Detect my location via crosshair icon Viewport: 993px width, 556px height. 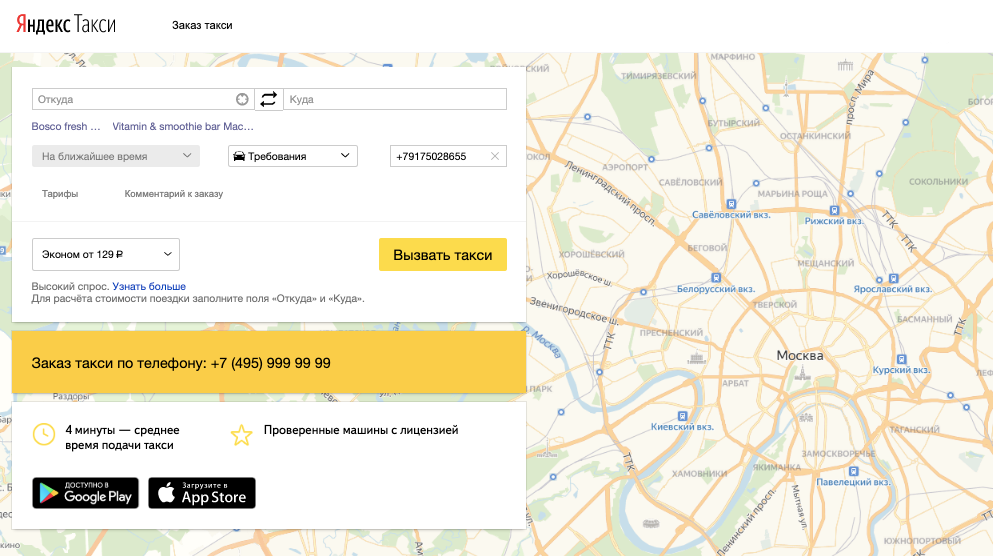pyautogui.click(x=242, y=99)
